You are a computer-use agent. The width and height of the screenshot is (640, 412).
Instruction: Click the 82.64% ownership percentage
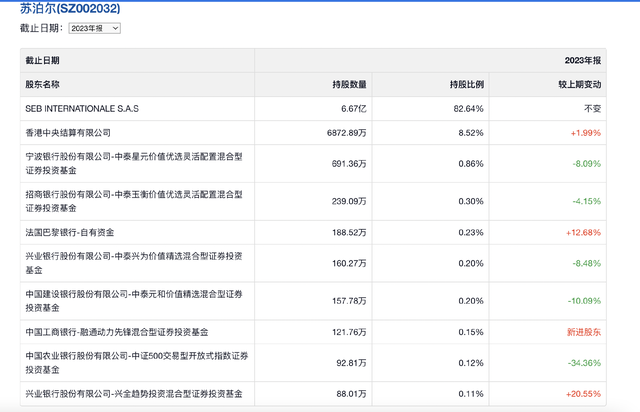point(469,109)
